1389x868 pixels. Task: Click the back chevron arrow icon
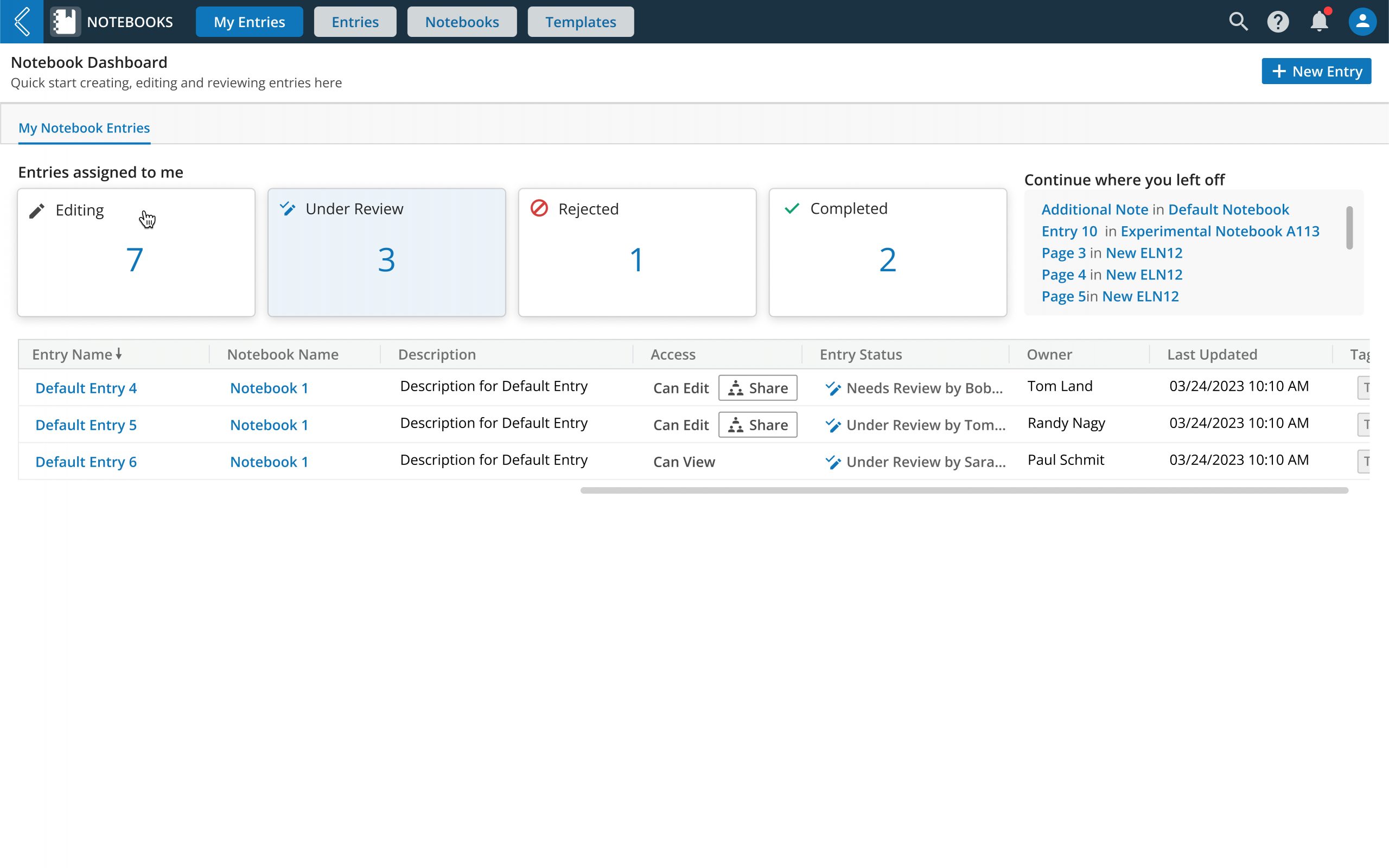(x=22, y=22)
